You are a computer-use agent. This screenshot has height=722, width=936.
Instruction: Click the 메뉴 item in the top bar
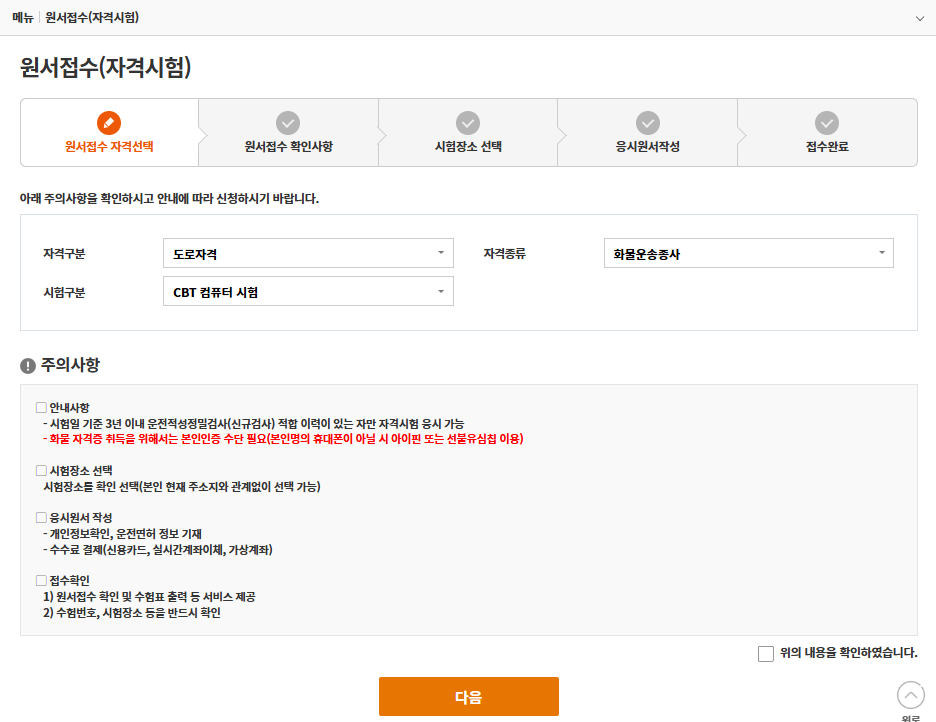[x=23, y=18]
